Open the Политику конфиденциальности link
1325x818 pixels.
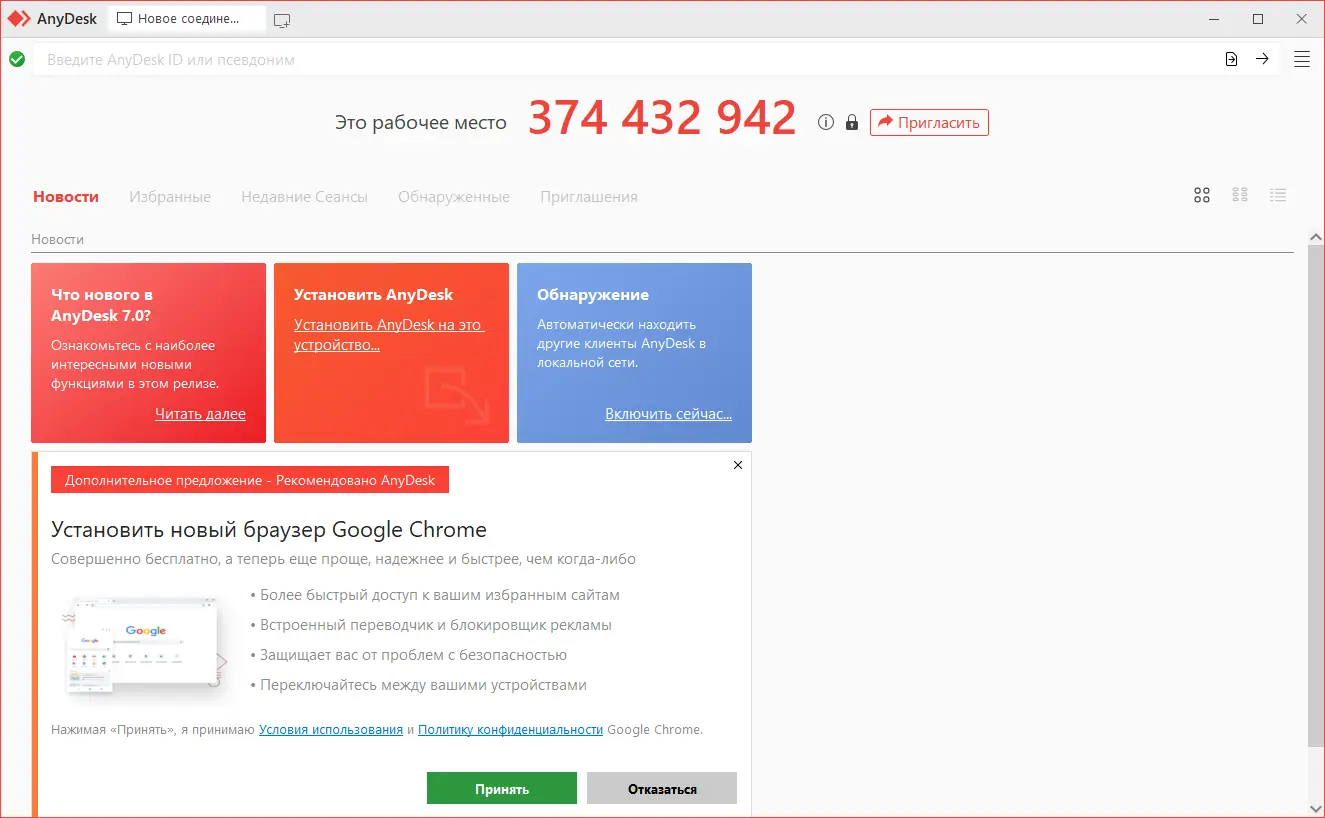pyautogui.click(x=511, y=730)
